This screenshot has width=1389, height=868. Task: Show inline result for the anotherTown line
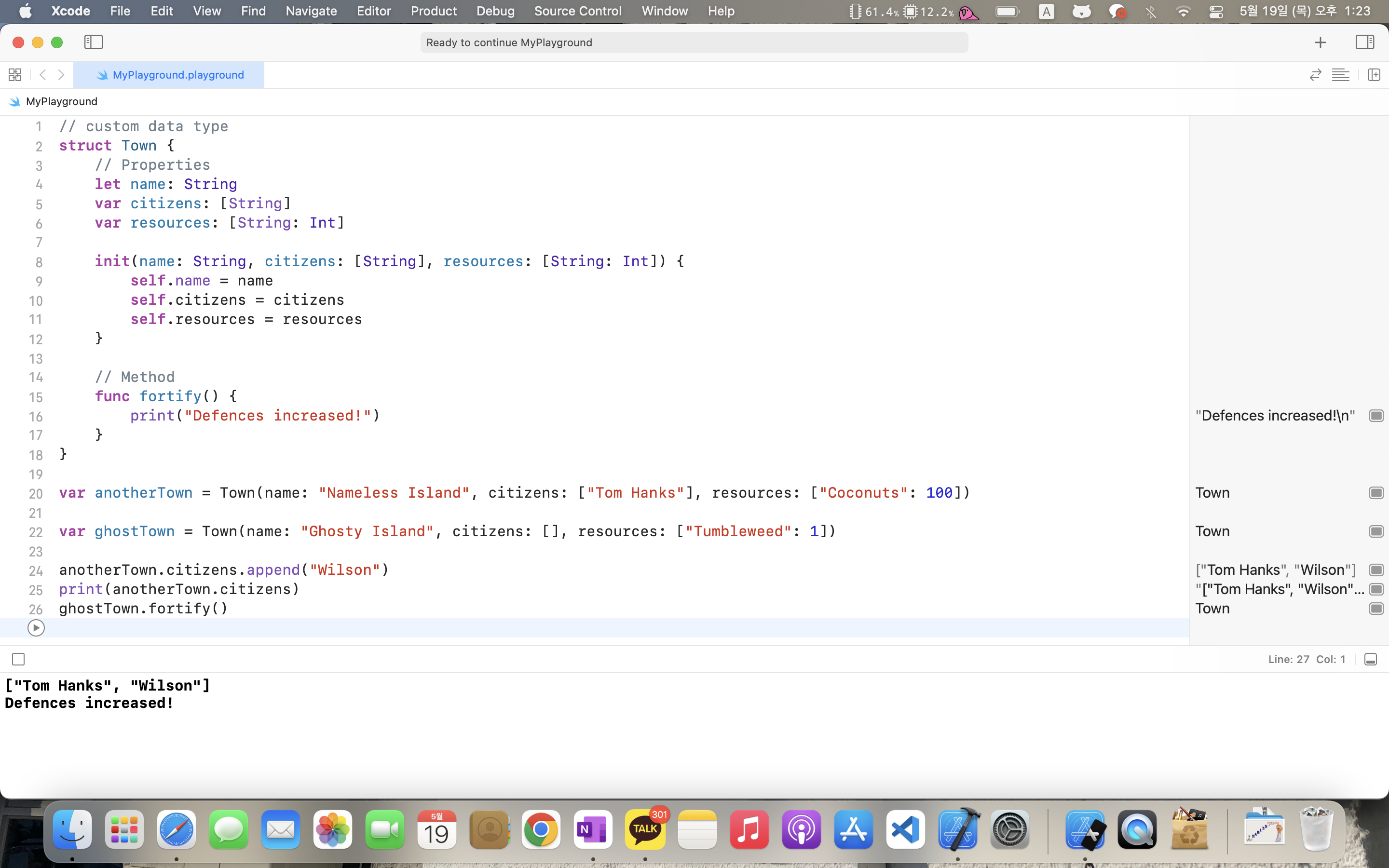pos(1376,492)
